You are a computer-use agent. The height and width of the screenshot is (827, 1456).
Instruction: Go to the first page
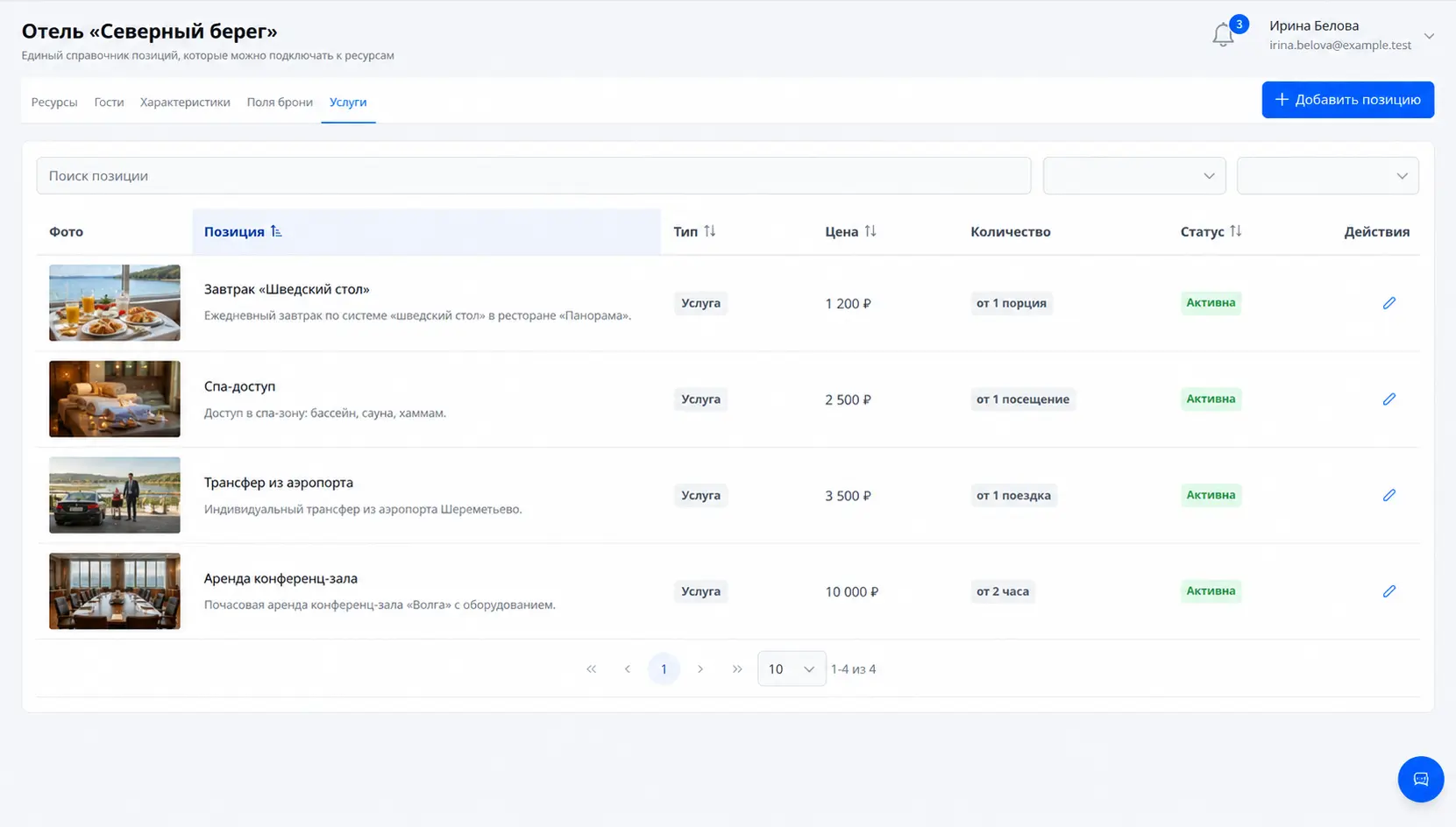[591, 669]
